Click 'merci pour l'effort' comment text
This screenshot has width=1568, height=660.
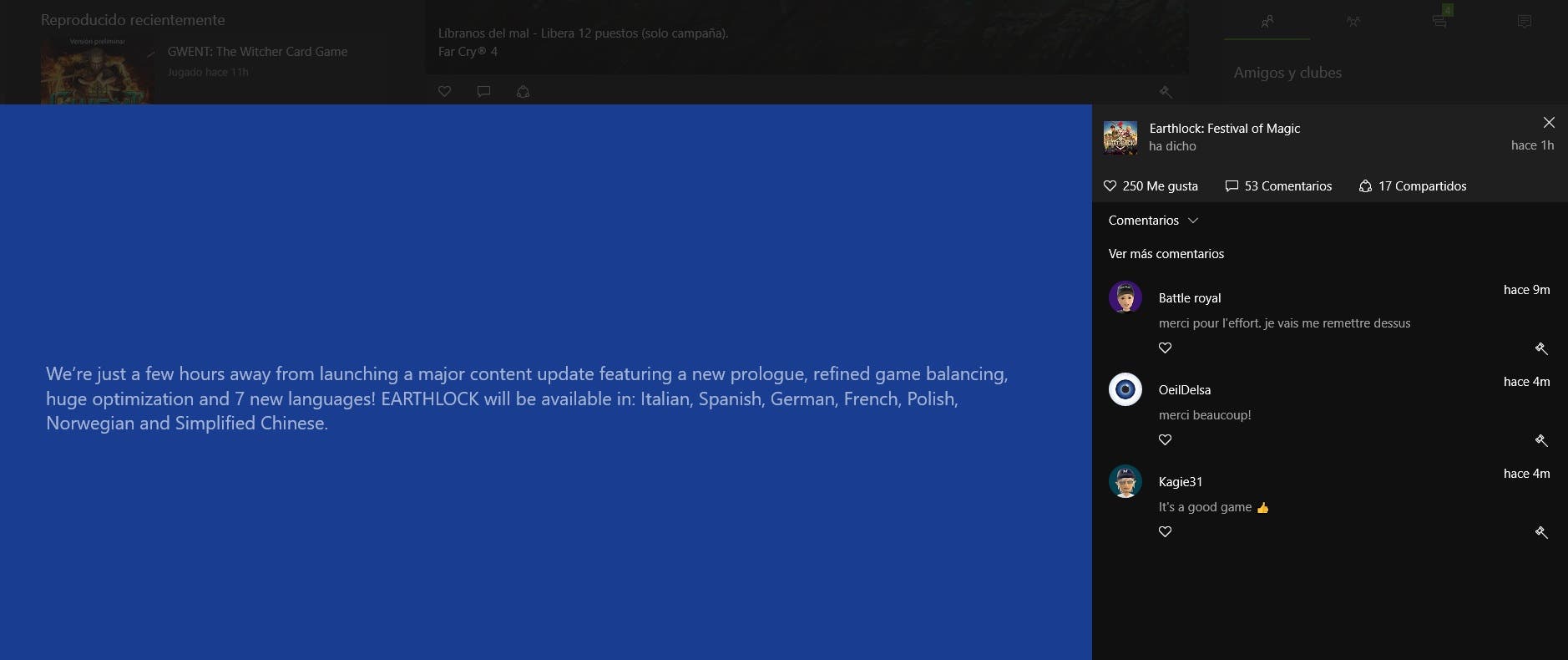[1284, 323]
